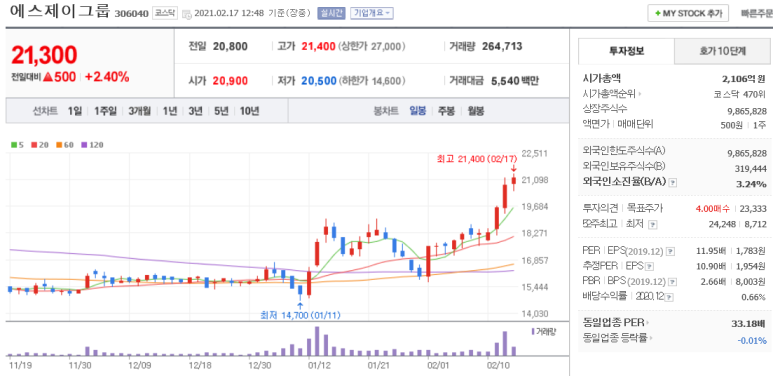Open the 시가총액순위 ranking link

609,94
